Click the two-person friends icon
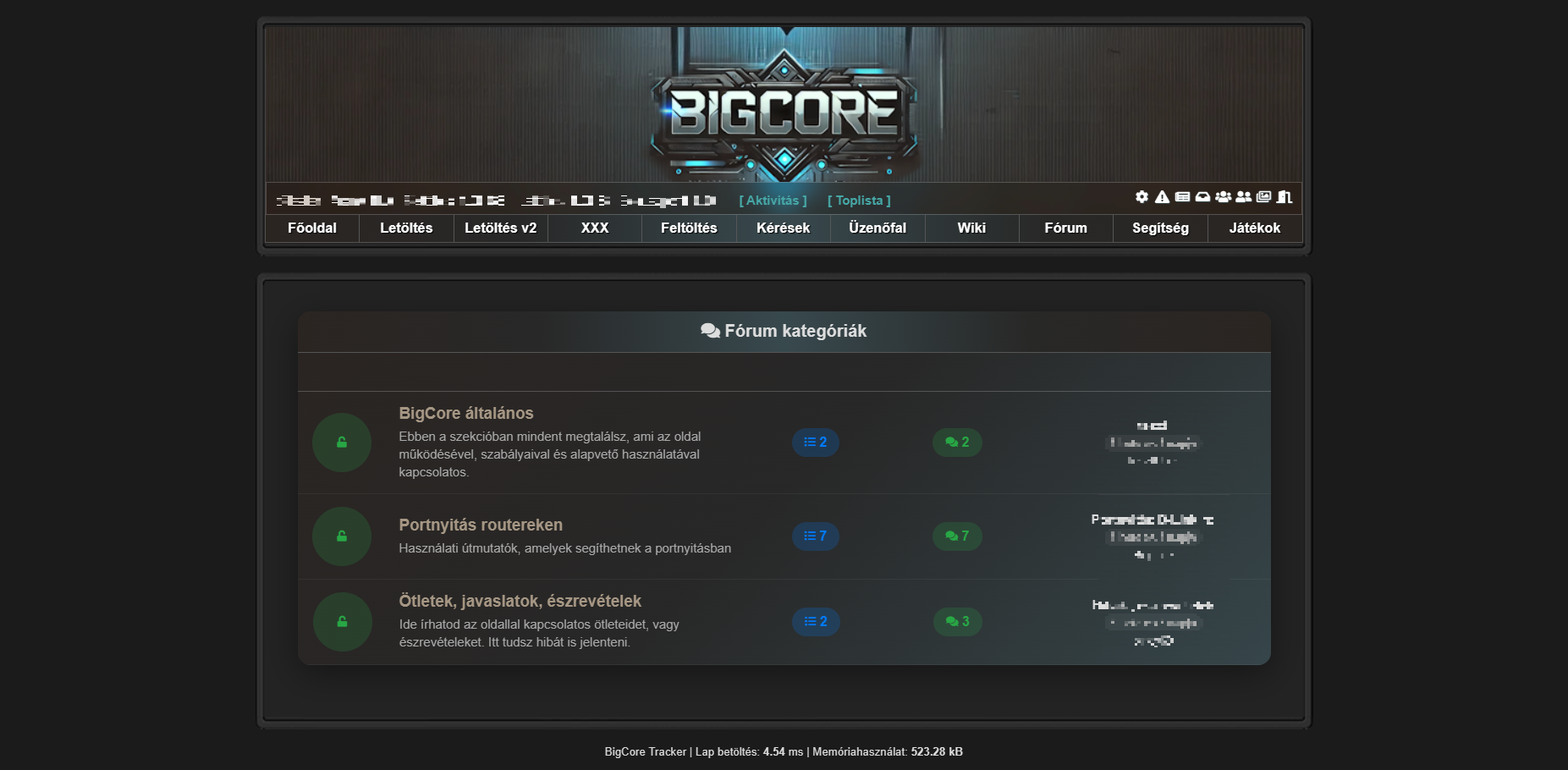 point(1243,196)
